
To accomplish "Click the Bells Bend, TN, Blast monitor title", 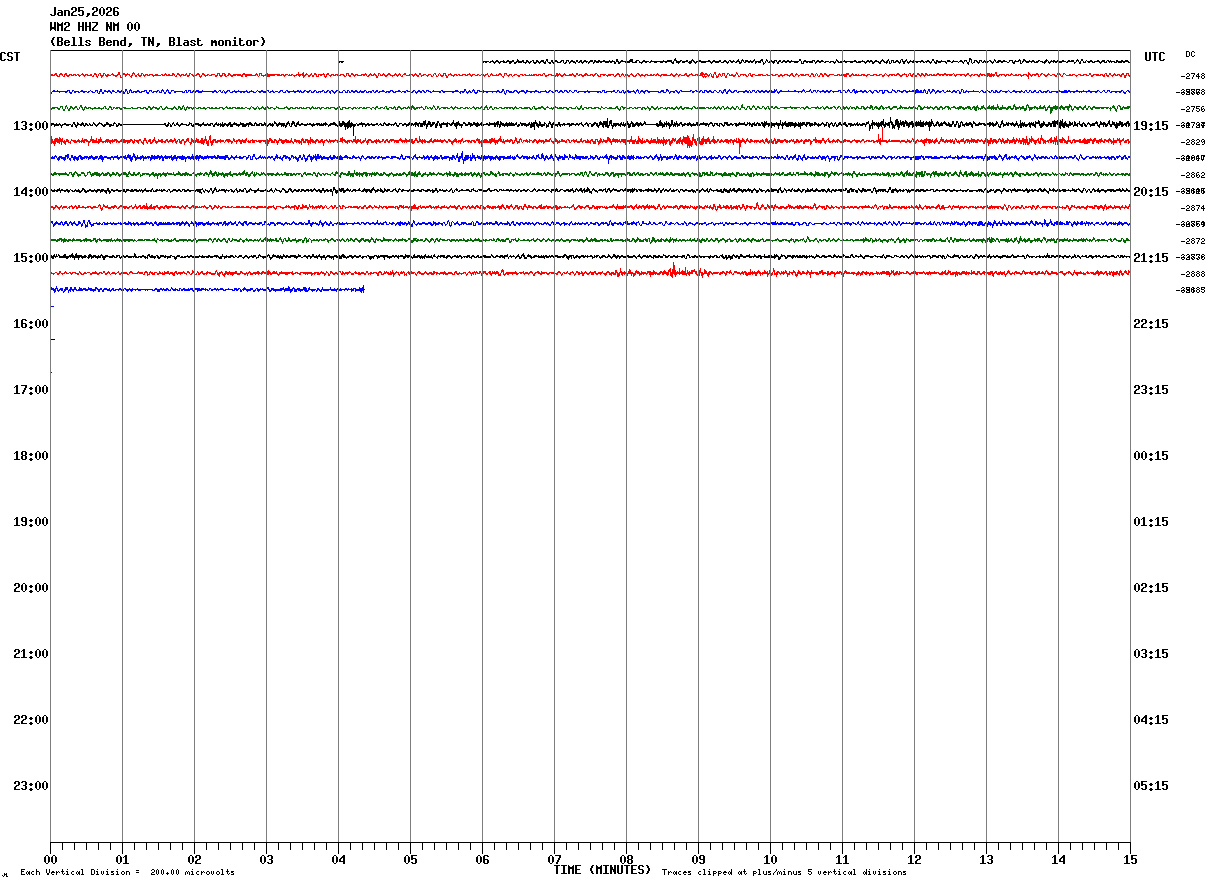I will pyautogui.click(x=158, y=42).
